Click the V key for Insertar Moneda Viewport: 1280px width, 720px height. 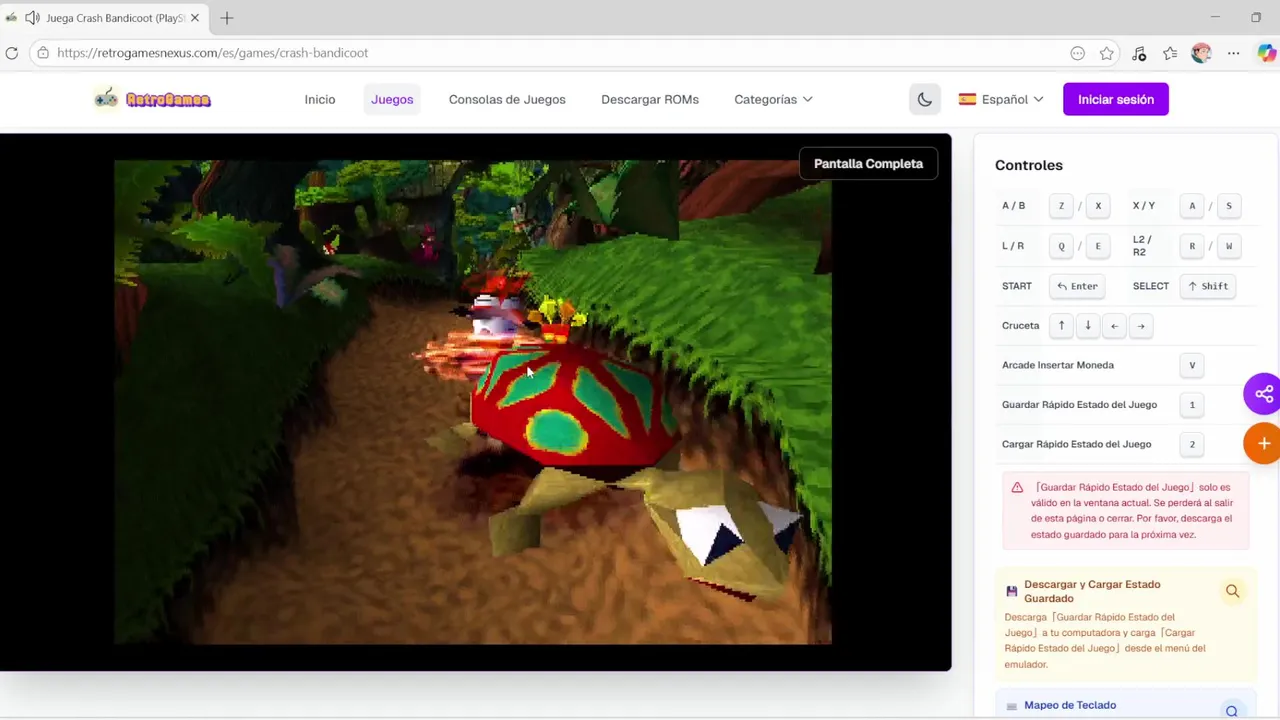tap(1192, 365)
